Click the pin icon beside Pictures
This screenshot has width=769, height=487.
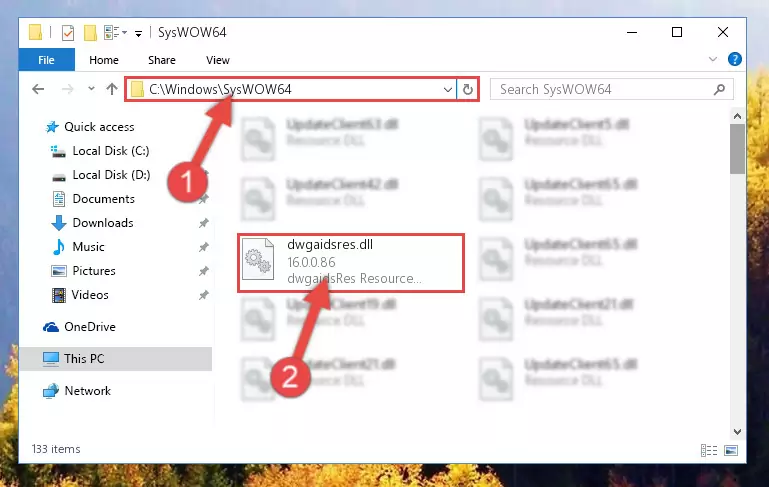(x=204, y=271)
